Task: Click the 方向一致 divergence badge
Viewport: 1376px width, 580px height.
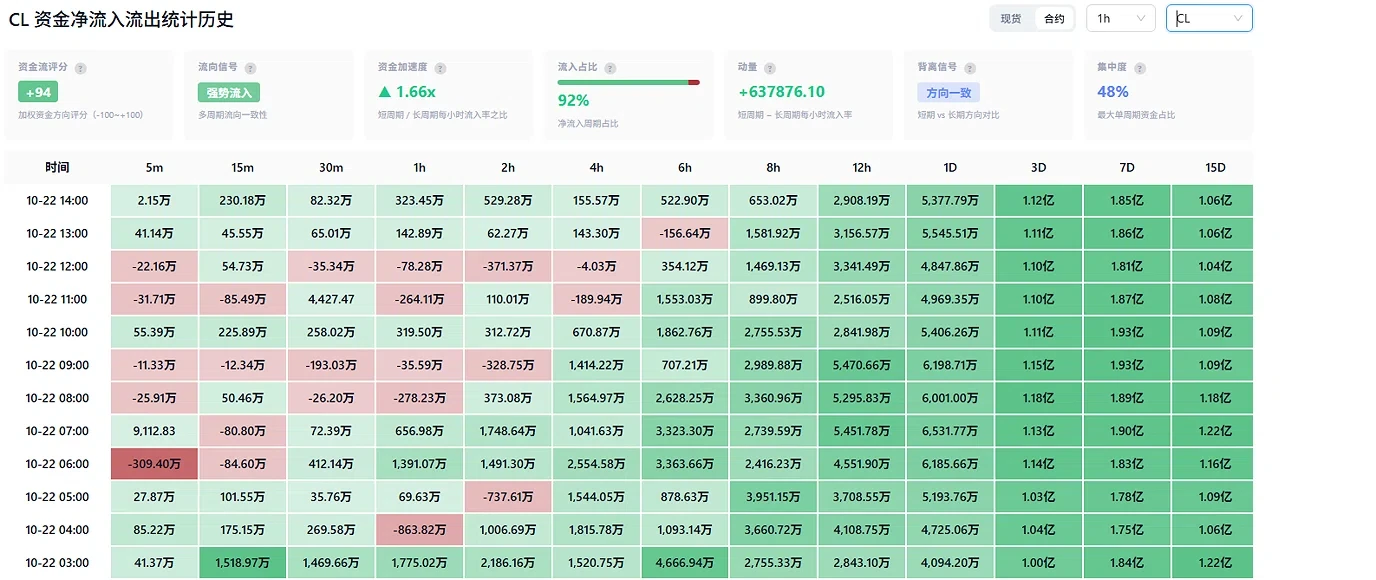Action: click(948, 93)
